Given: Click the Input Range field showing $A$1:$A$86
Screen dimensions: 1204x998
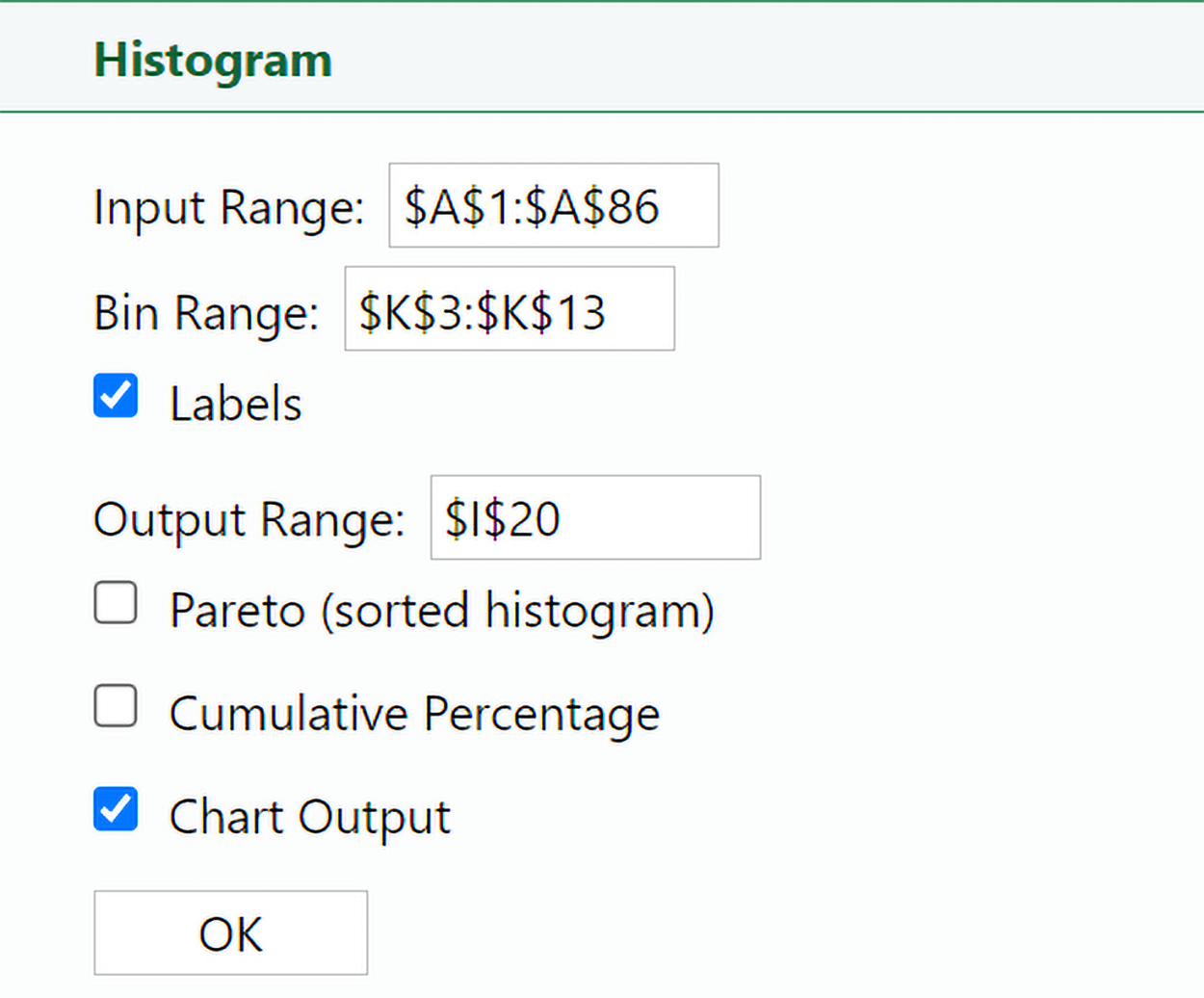Looking at the screenshot, I should (x=552, y=204).
